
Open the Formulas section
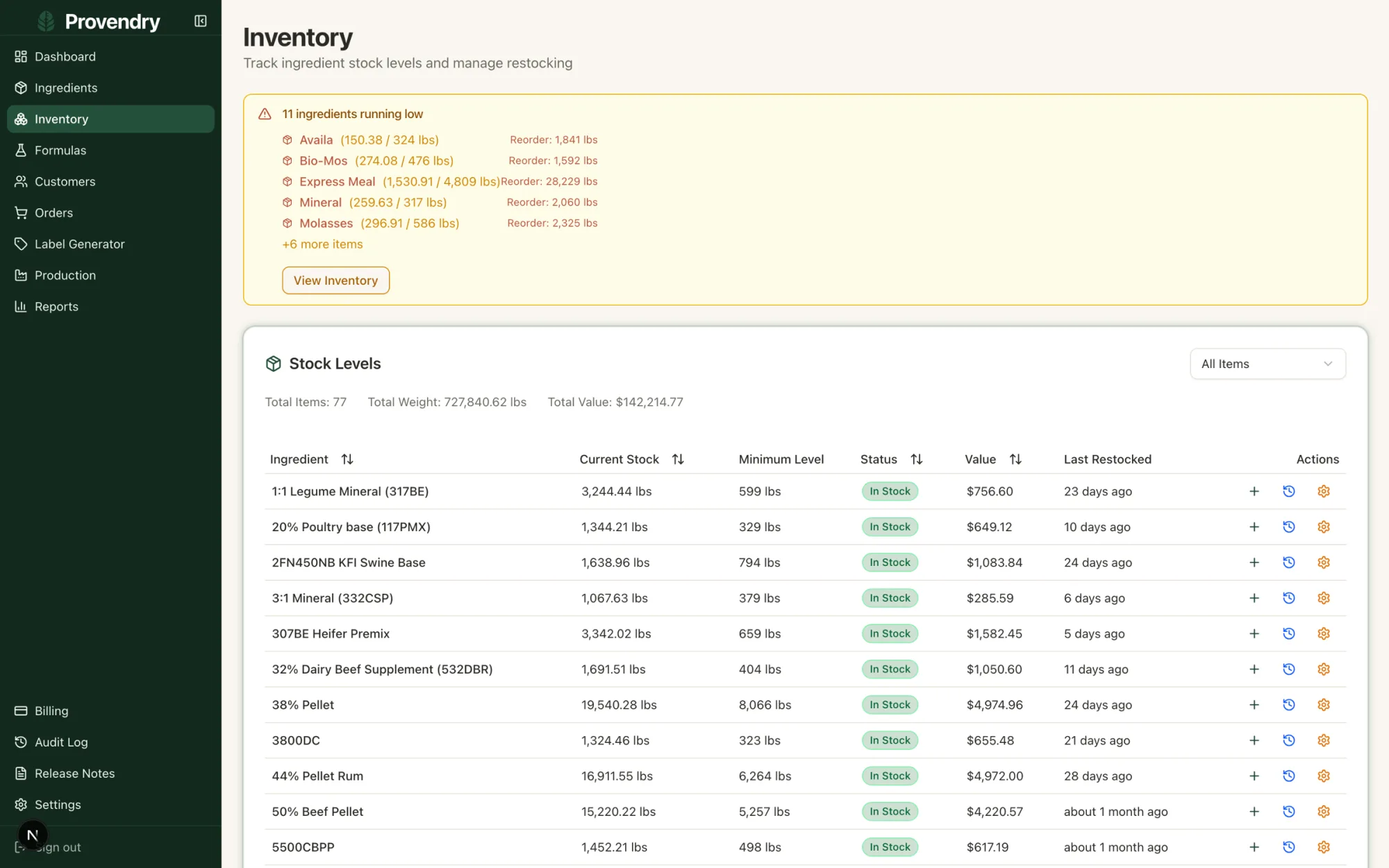(110, 150)
